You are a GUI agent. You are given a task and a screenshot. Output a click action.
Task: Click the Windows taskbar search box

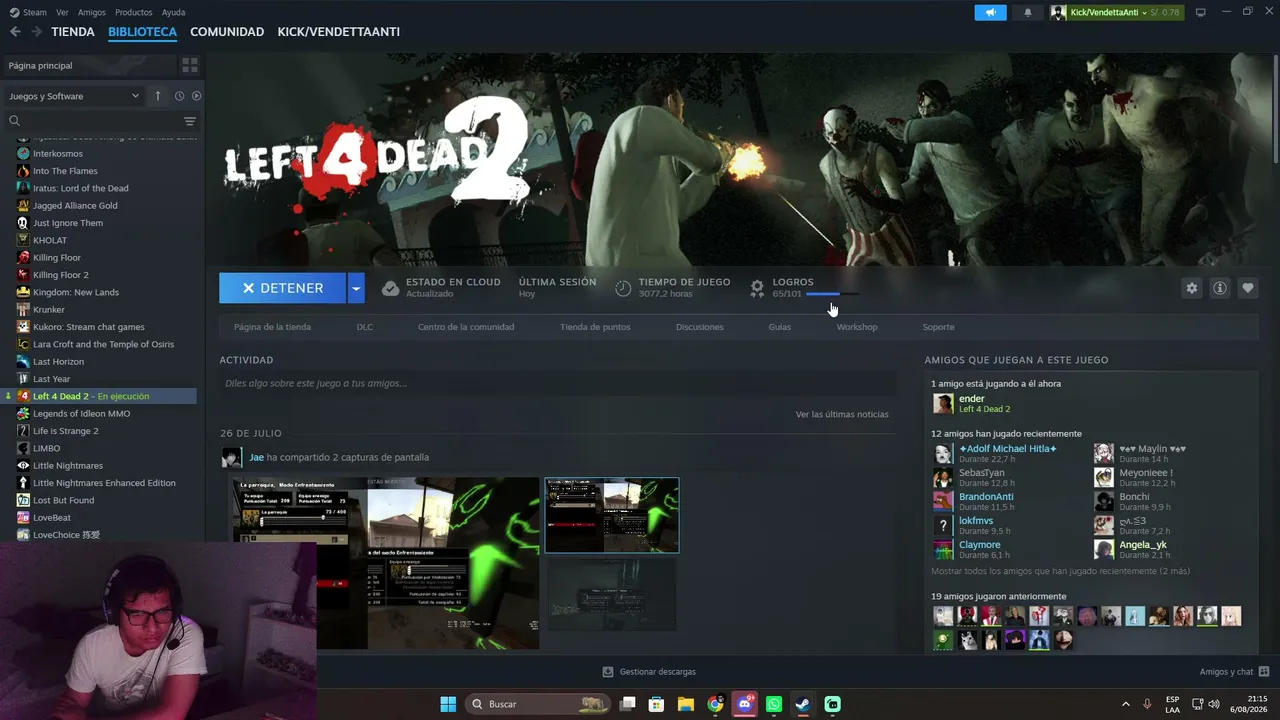coord(538,704)
